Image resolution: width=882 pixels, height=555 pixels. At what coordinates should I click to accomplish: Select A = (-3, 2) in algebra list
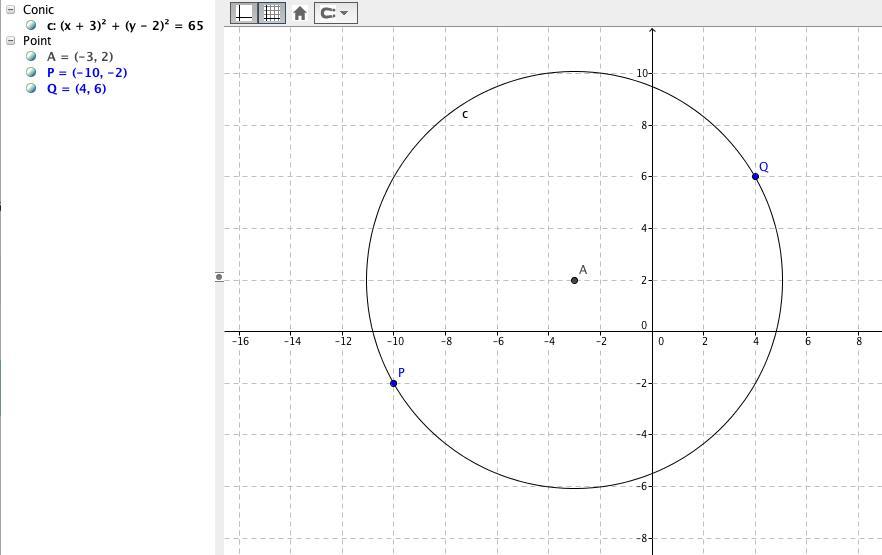80,57
